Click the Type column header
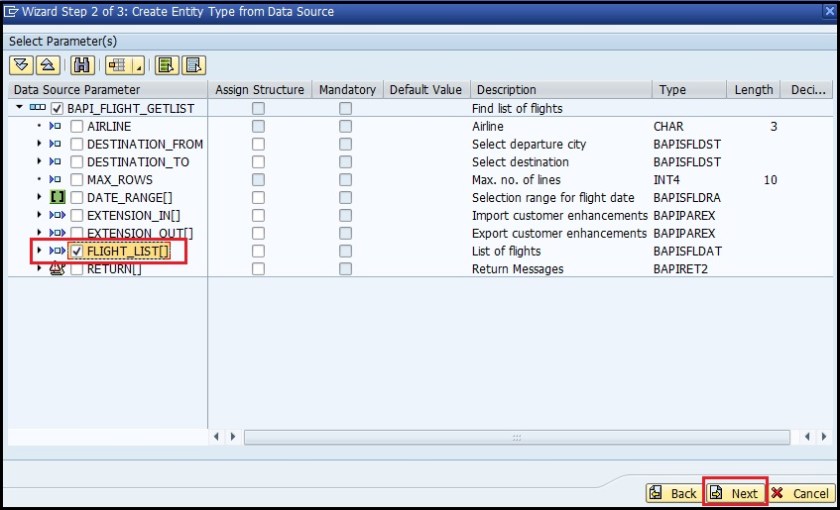The image size is (840, 510). (x=689, y=89)
